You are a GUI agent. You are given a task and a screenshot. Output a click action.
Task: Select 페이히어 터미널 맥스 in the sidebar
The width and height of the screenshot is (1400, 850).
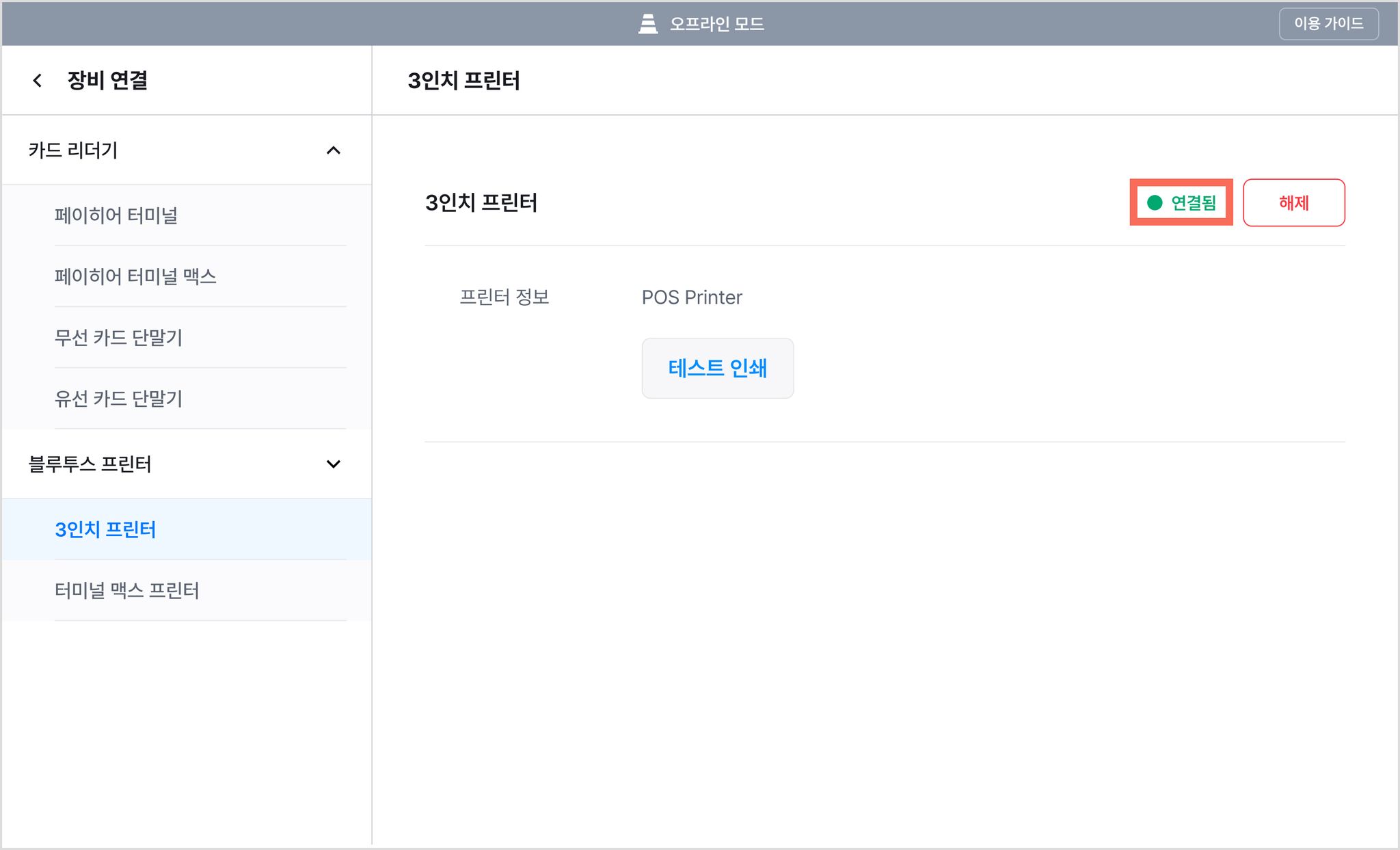(187, 276)
